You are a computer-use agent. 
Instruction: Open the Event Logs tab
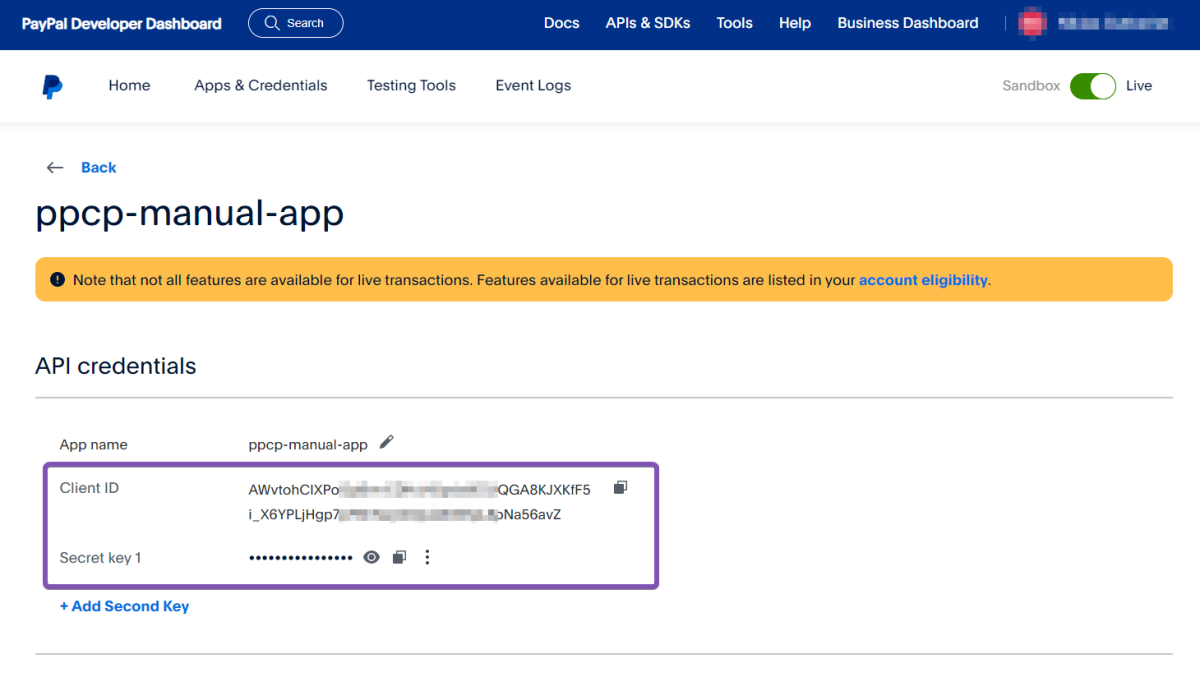533,86
